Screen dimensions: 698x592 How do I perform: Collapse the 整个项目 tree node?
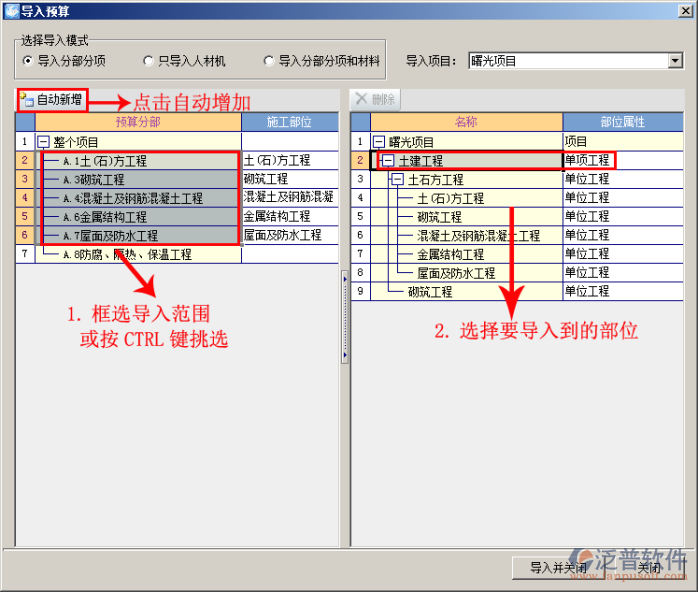[43, 142]
